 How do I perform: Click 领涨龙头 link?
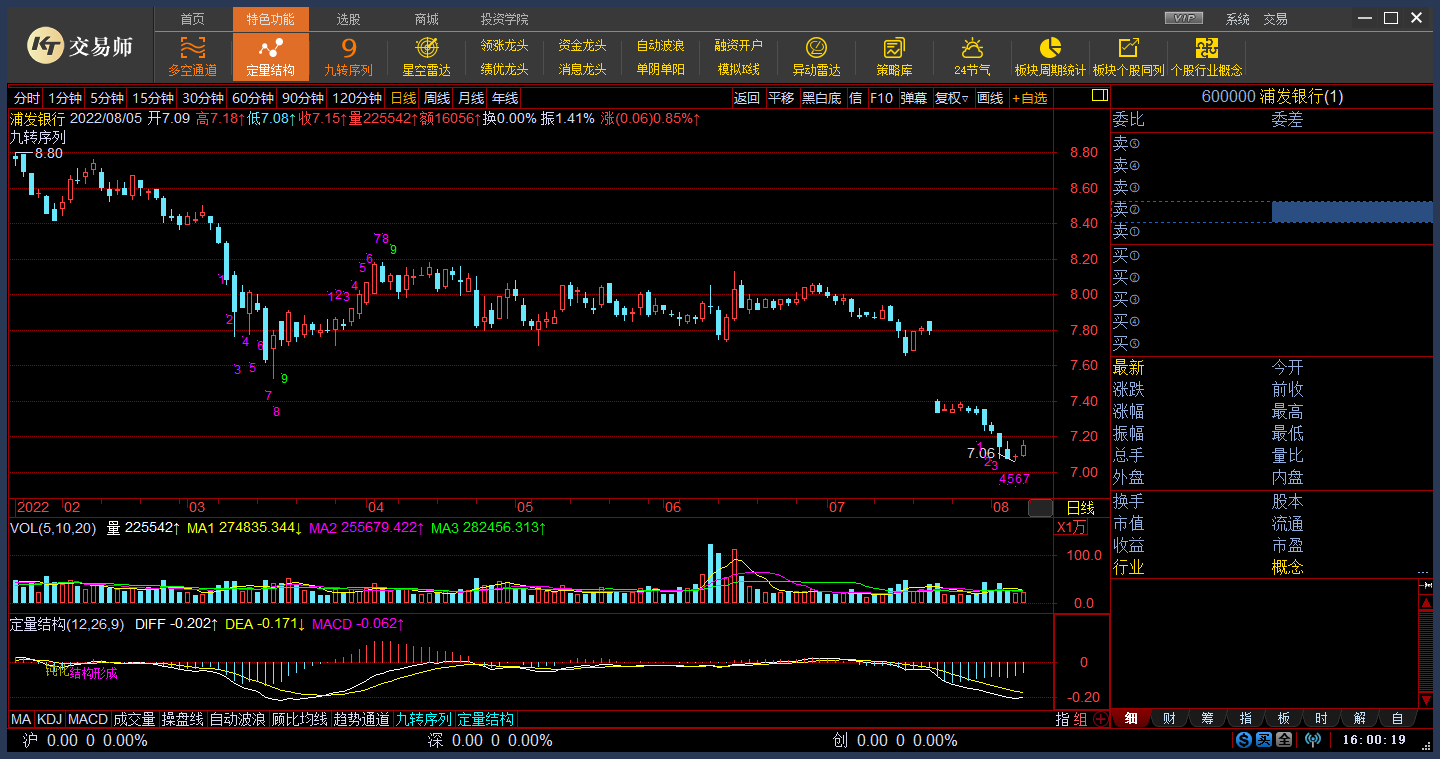pyautogui.click(x=504, y=45)
